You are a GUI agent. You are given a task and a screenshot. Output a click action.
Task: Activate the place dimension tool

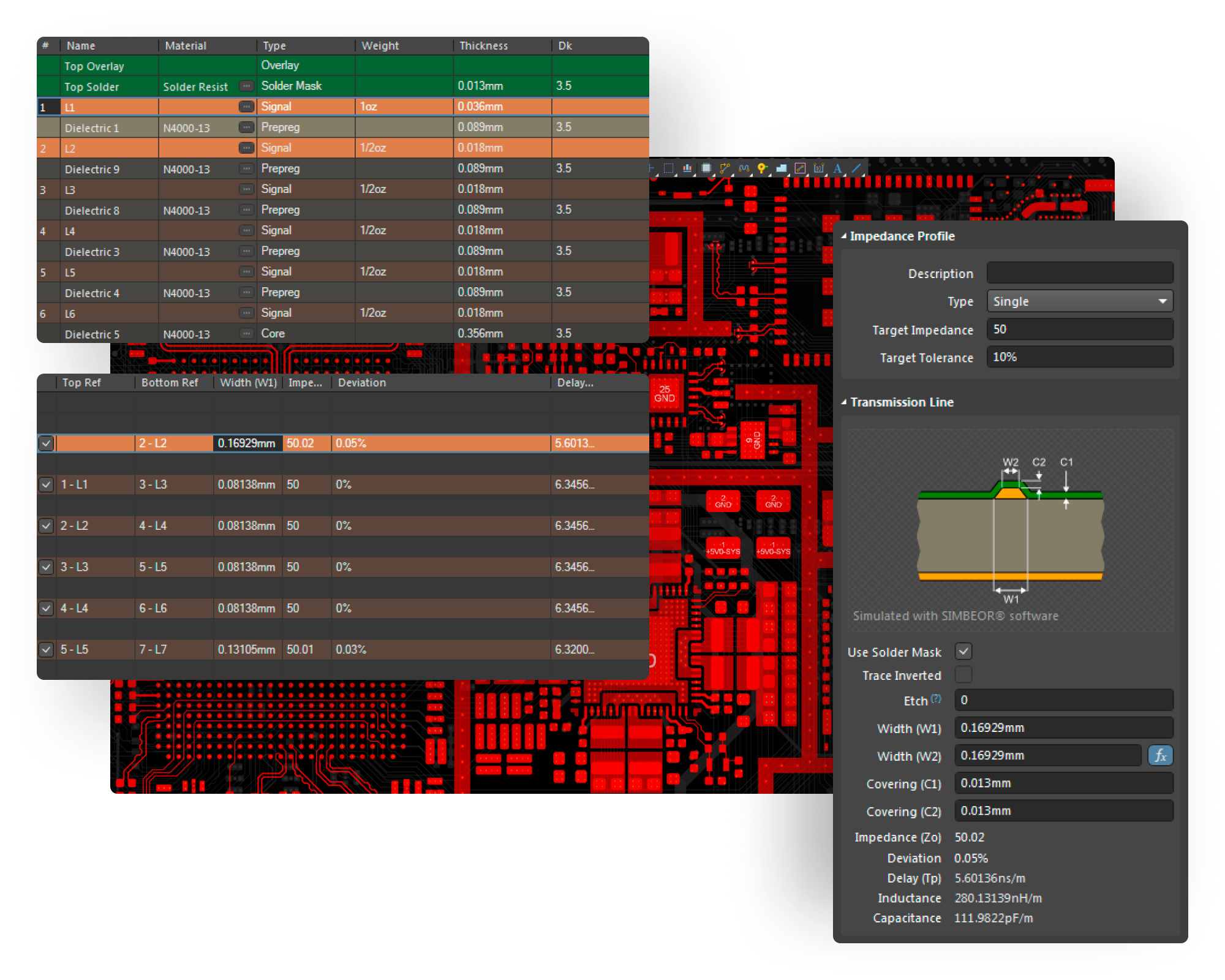[x=819, y=168]
